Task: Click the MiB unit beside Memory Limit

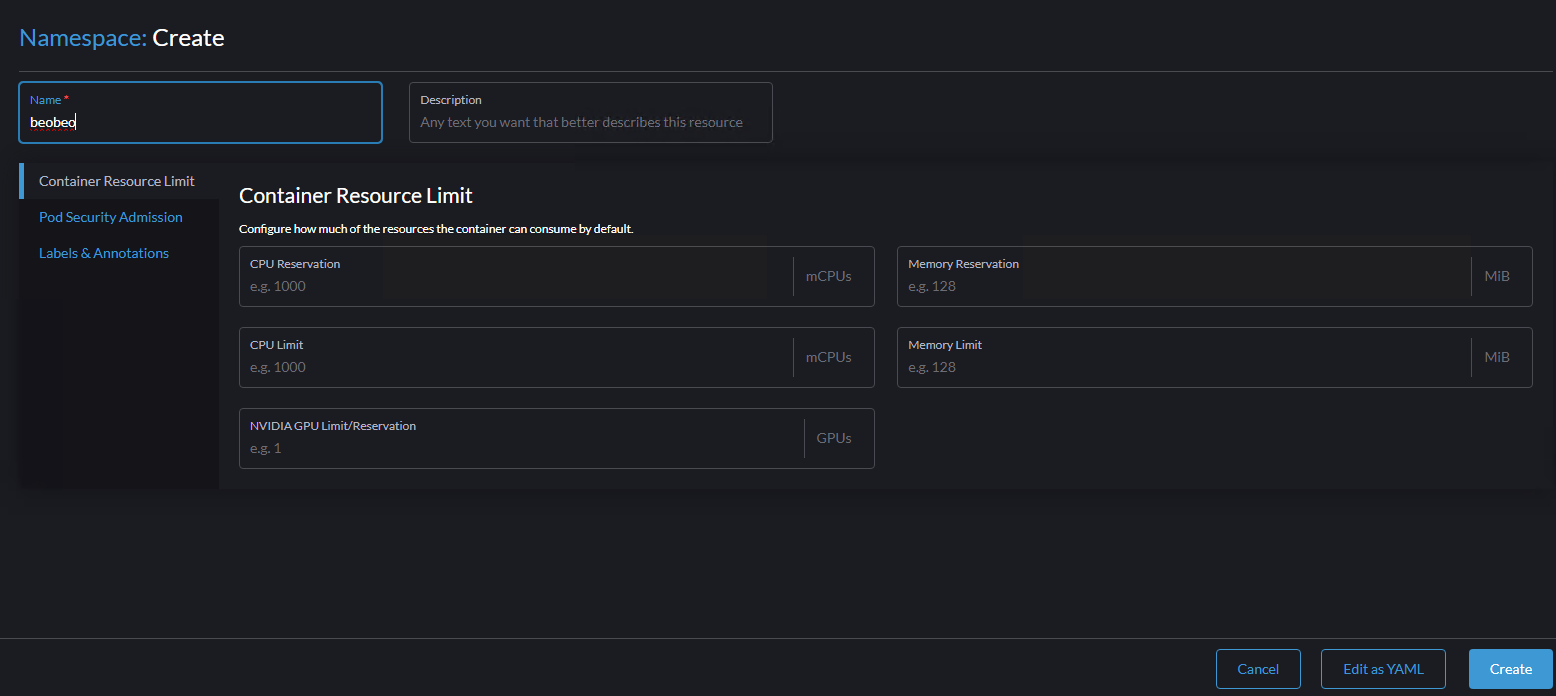Action: (x=1496, y=357)
